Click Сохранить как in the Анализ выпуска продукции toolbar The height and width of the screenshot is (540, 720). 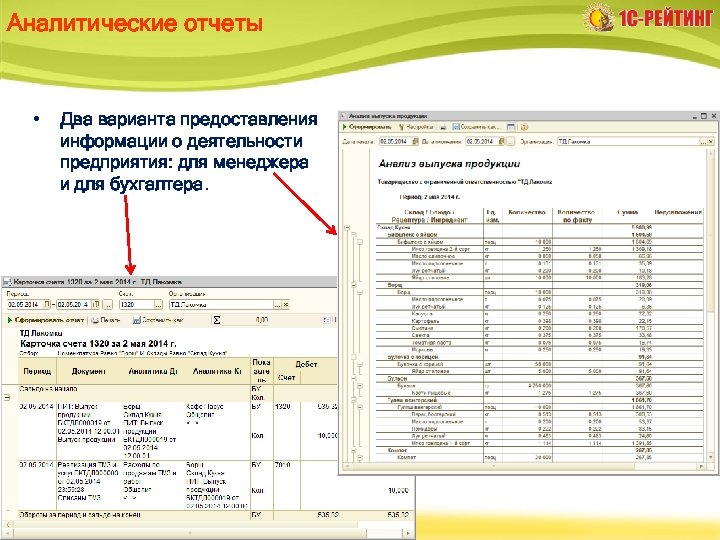coord(476,127)
